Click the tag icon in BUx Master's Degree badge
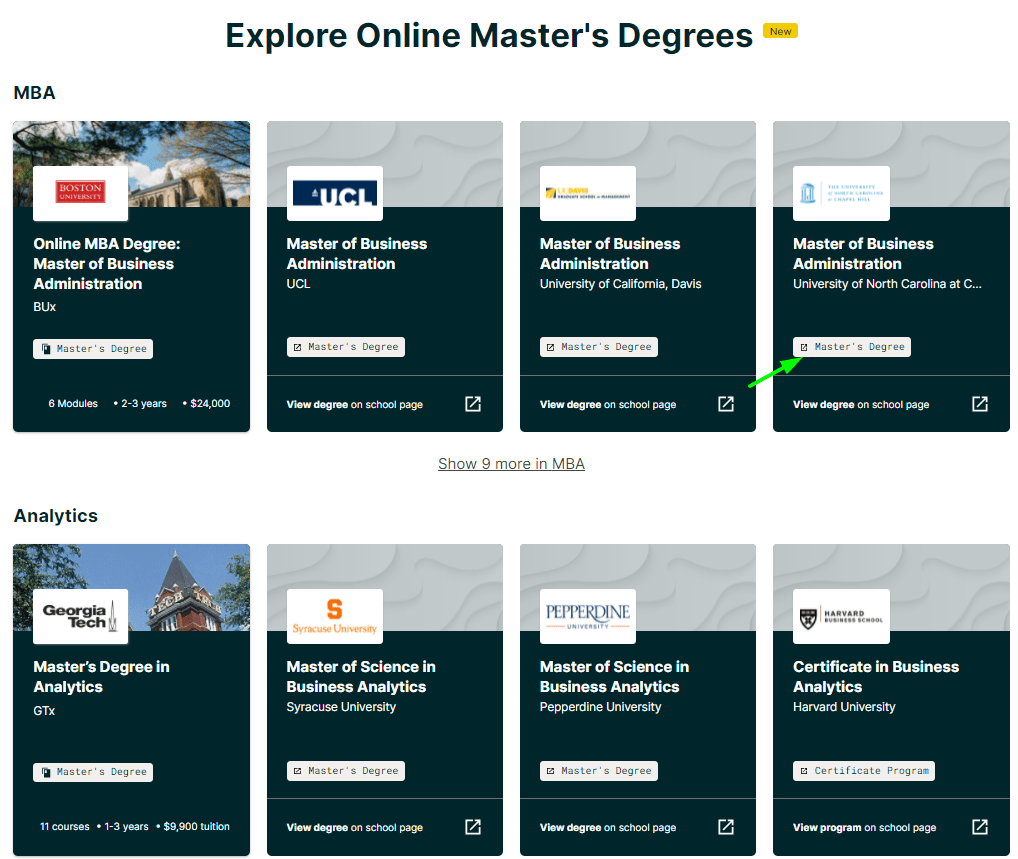 click(x=46, y=349)
